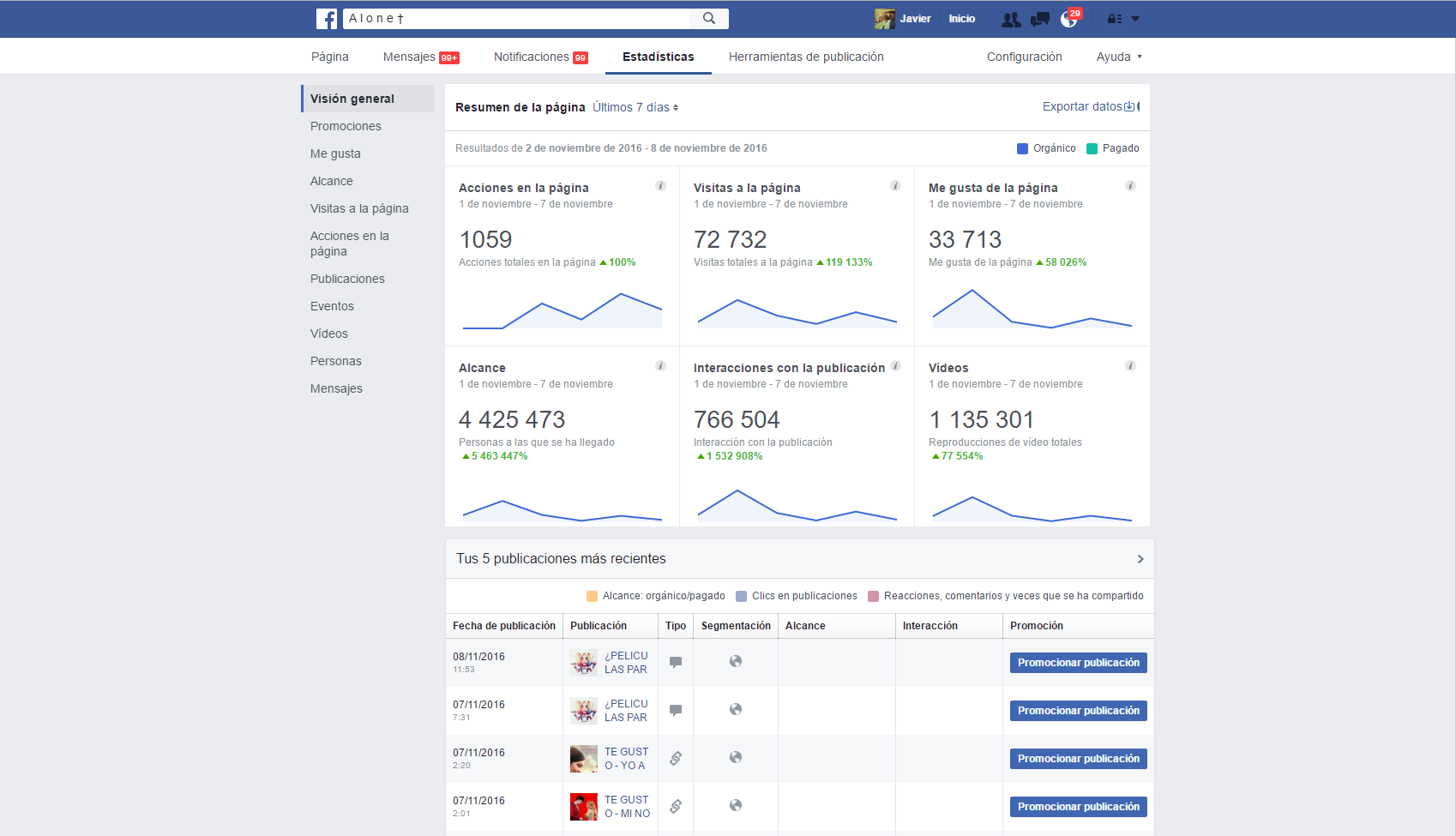Open the messages chat icon

[1039, 19]
